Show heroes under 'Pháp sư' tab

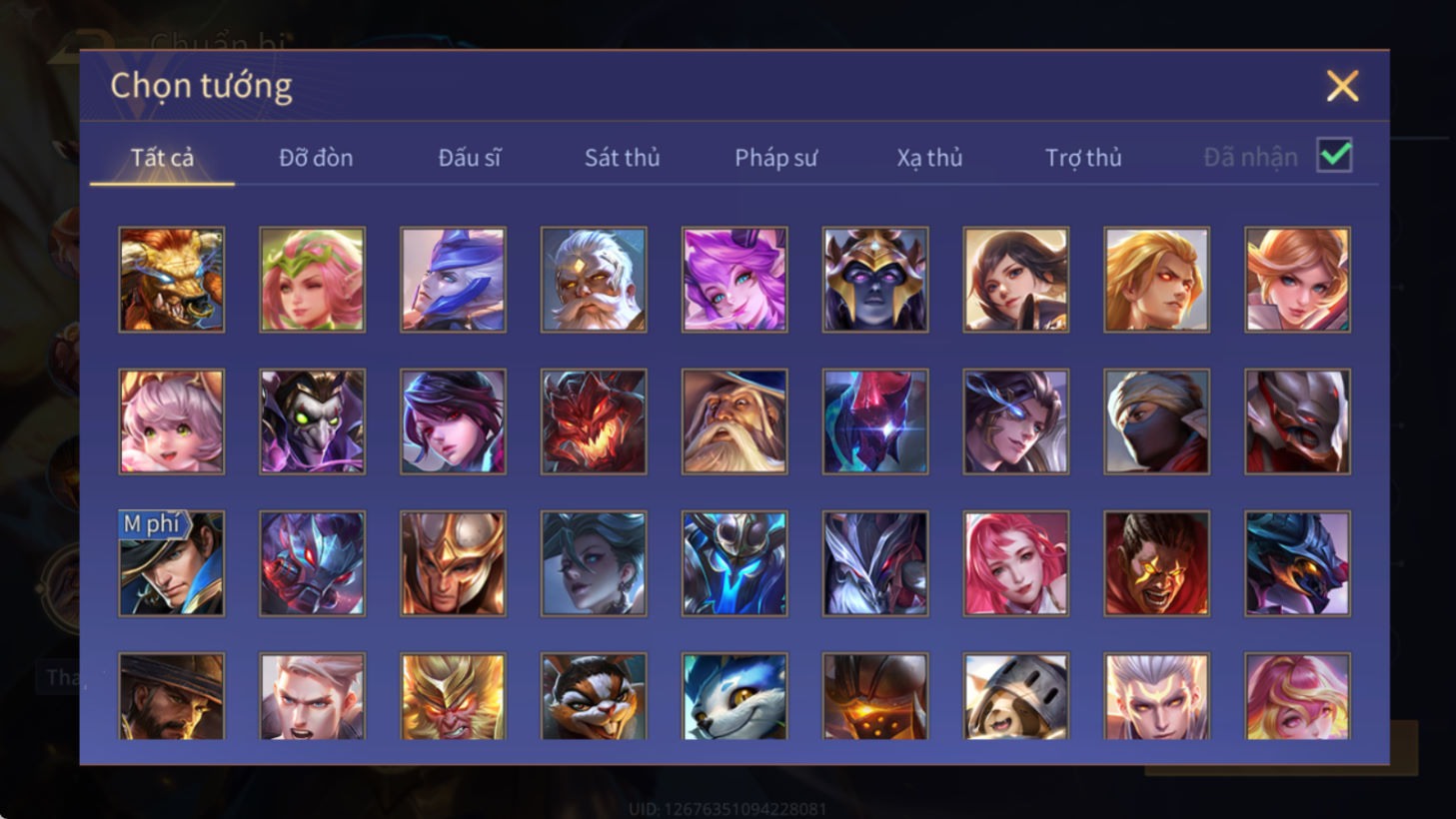pyautogui.click(x=776, y=158)
